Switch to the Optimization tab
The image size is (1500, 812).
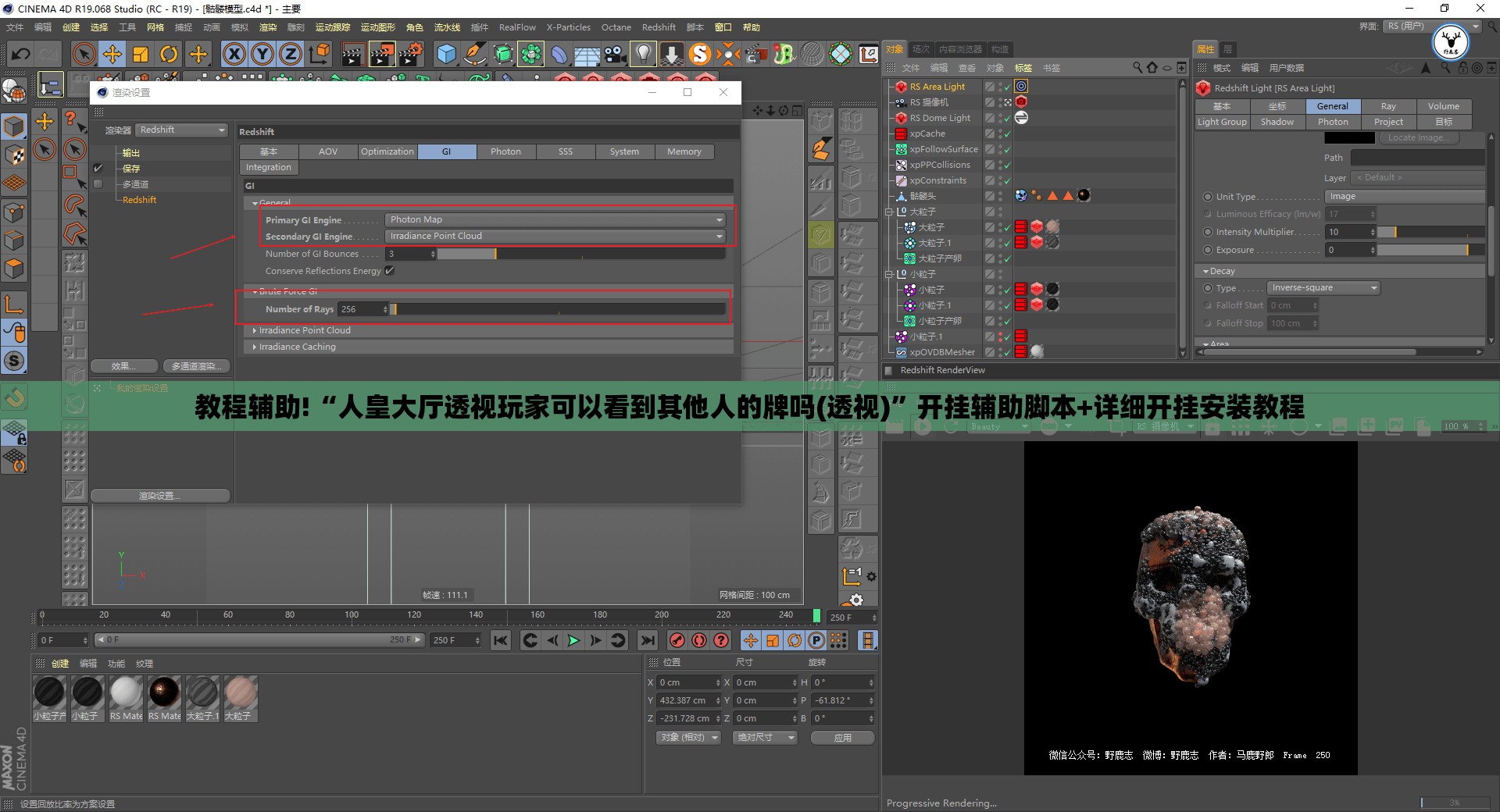pyautogui.click(x=387, y=151)
